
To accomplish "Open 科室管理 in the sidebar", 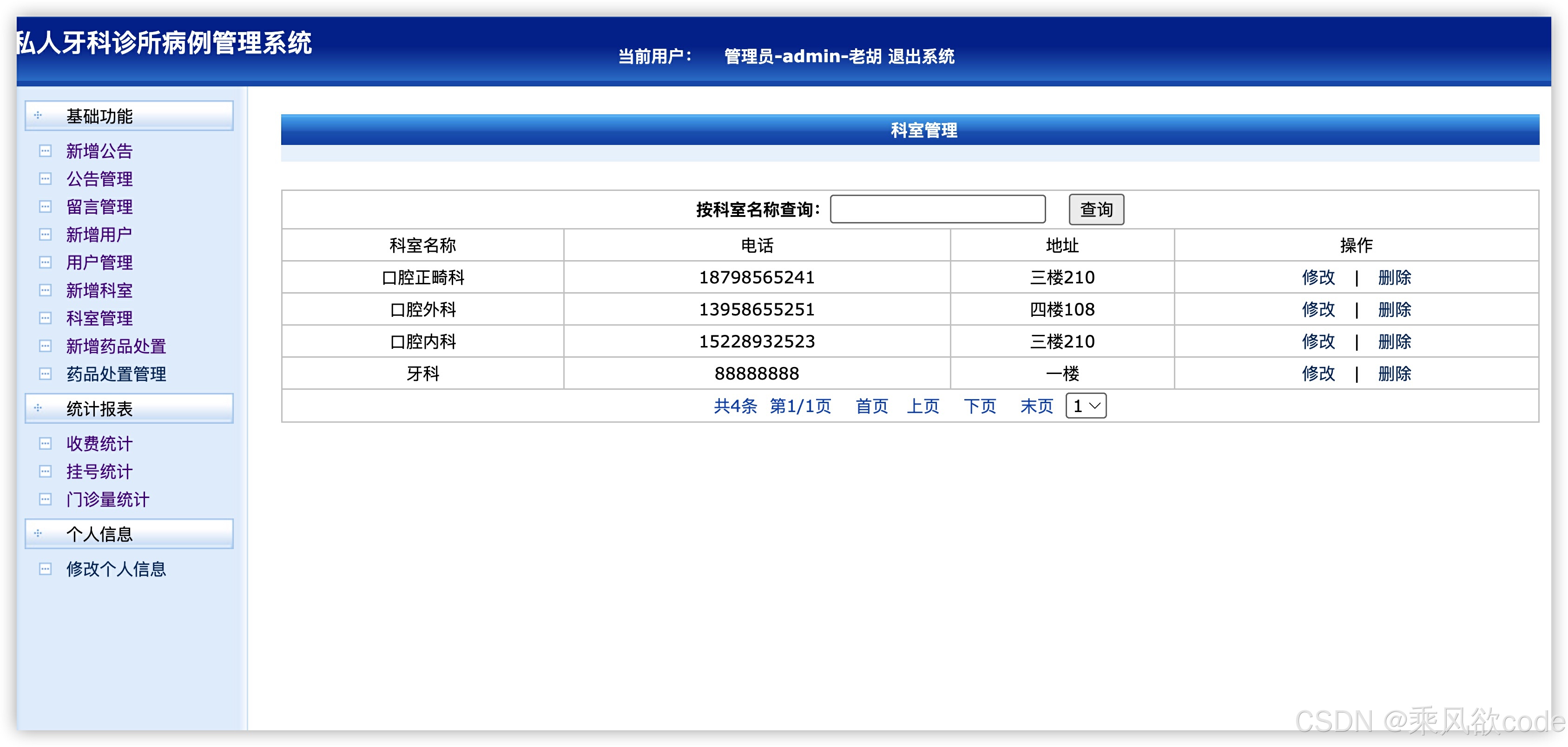I will pos(99,318).
